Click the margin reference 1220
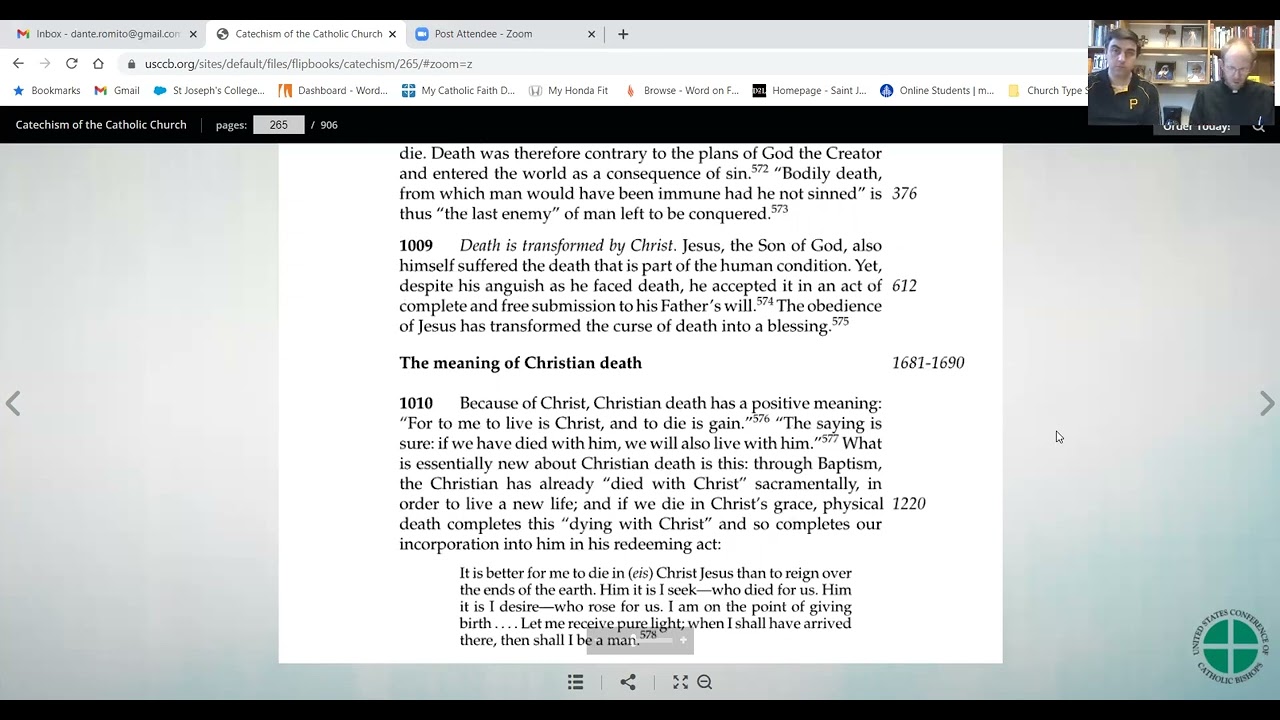This screenshot has height=720, width=1280. point(908,503)
